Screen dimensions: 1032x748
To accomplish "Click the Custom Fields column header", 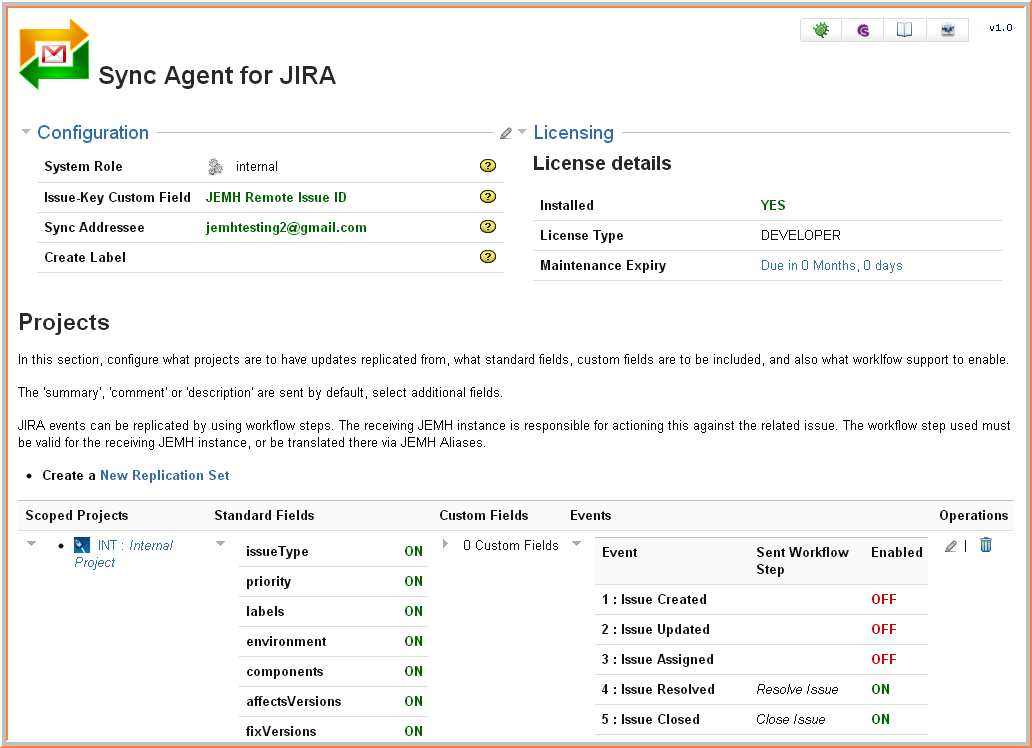I will (x=484, y=516).
